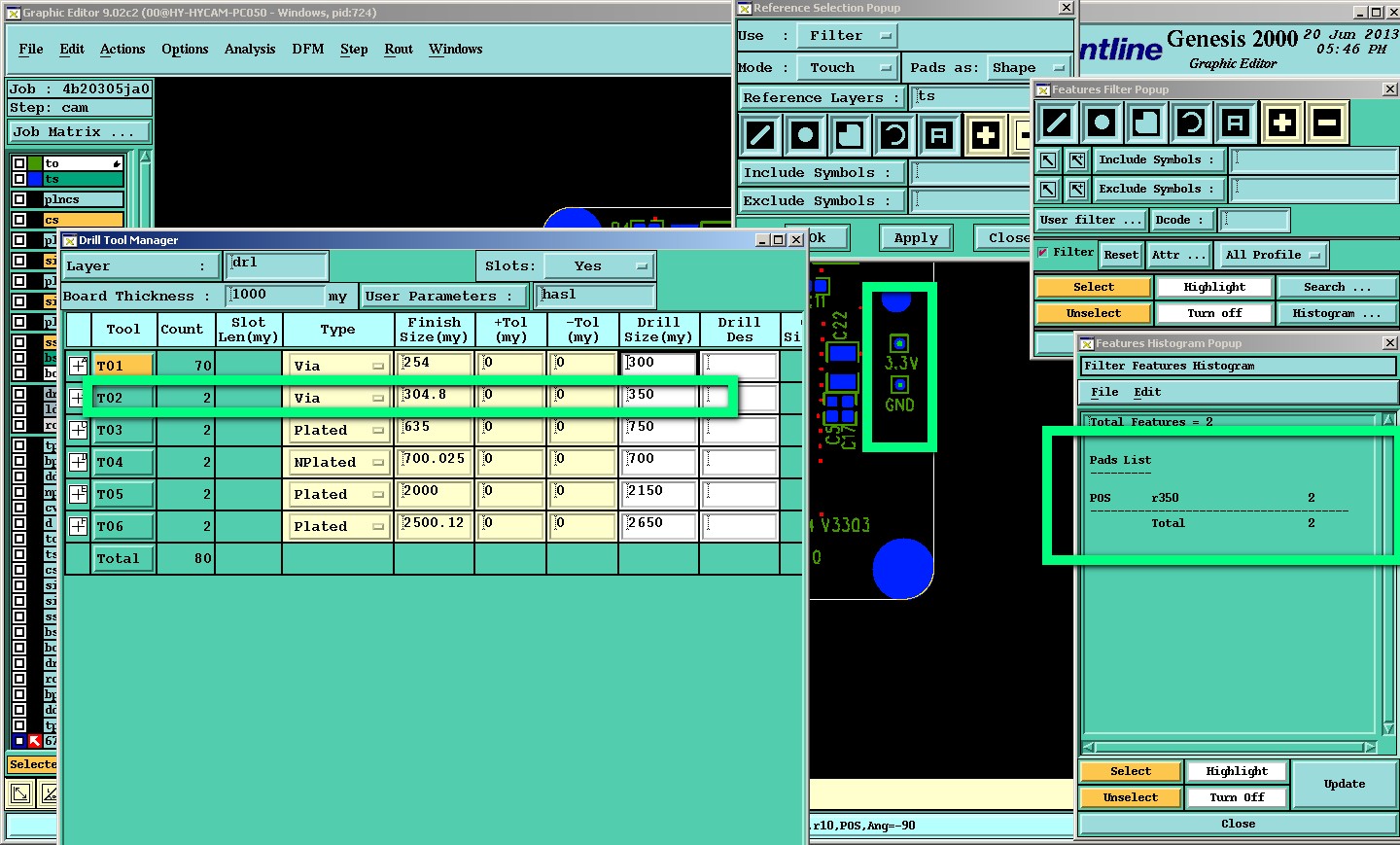
Task: Click add-symbol arrow next to Include Symbols
Action: pyautogui.click(x=1077, y=160)
